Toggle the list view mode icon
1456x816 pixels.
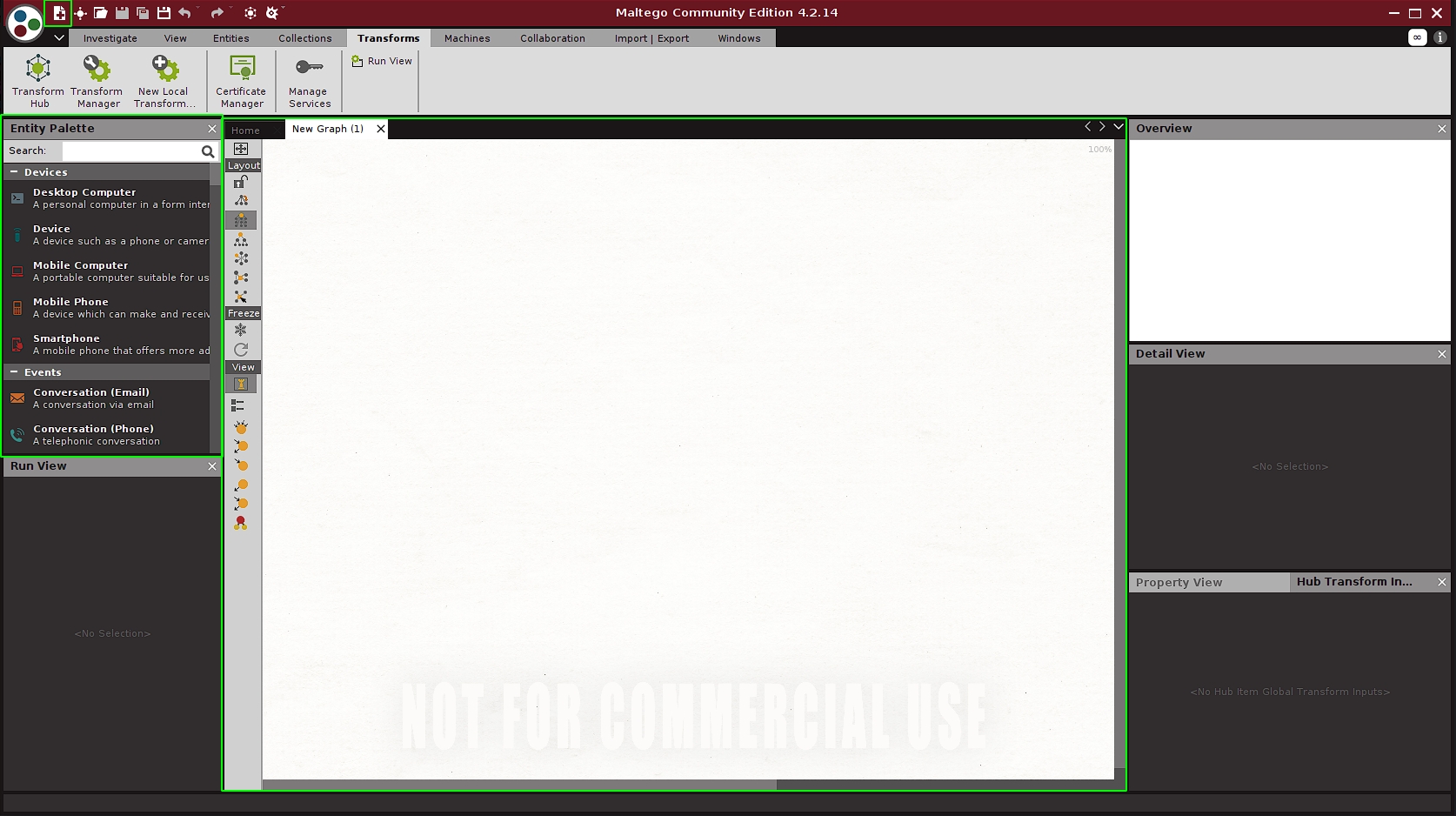click(238, 405)
